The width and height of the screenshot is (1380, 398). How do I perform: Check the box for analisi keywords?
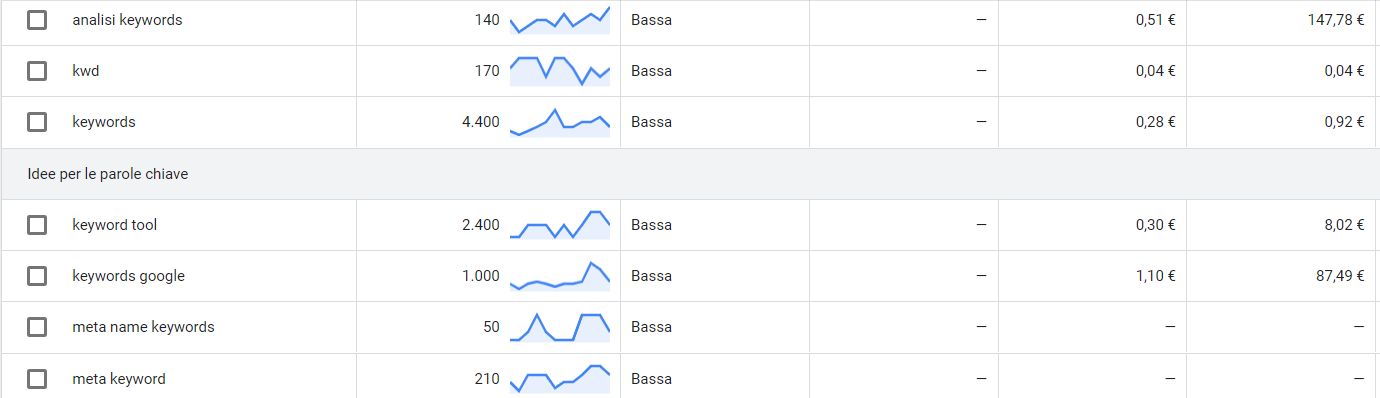pos(37,20)
